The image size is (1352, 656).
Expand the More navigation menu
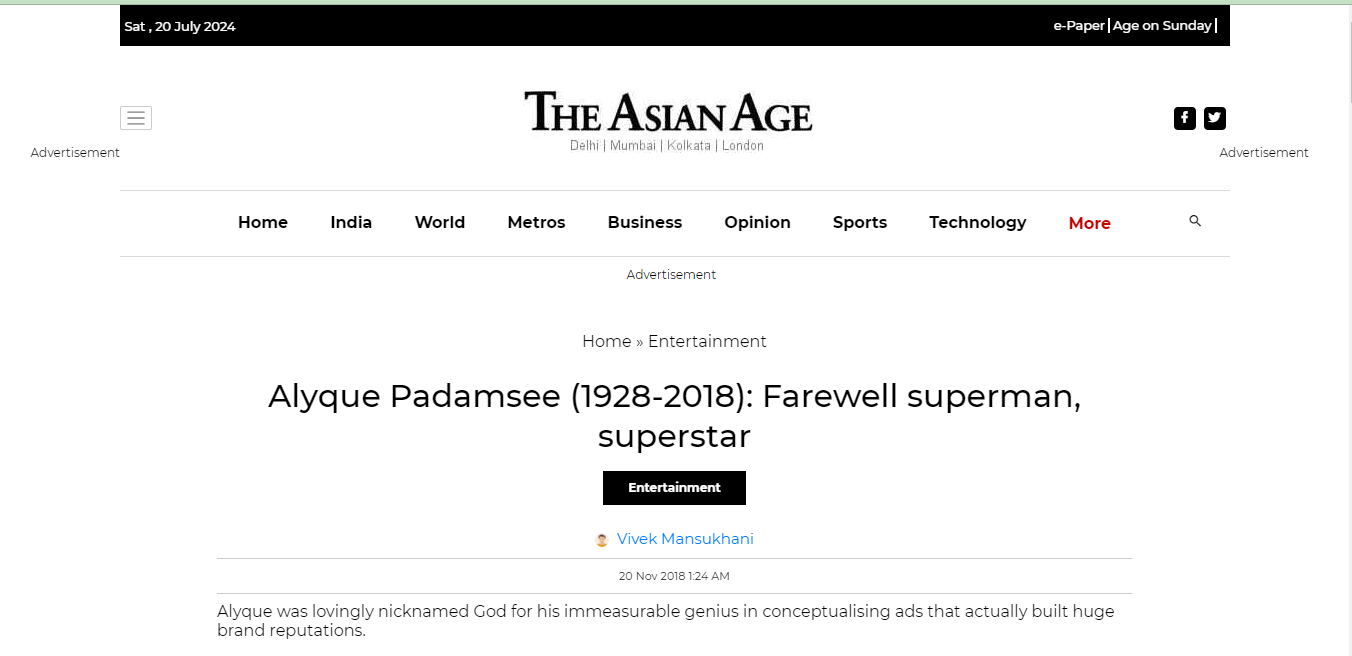(x=1089, y=223)
